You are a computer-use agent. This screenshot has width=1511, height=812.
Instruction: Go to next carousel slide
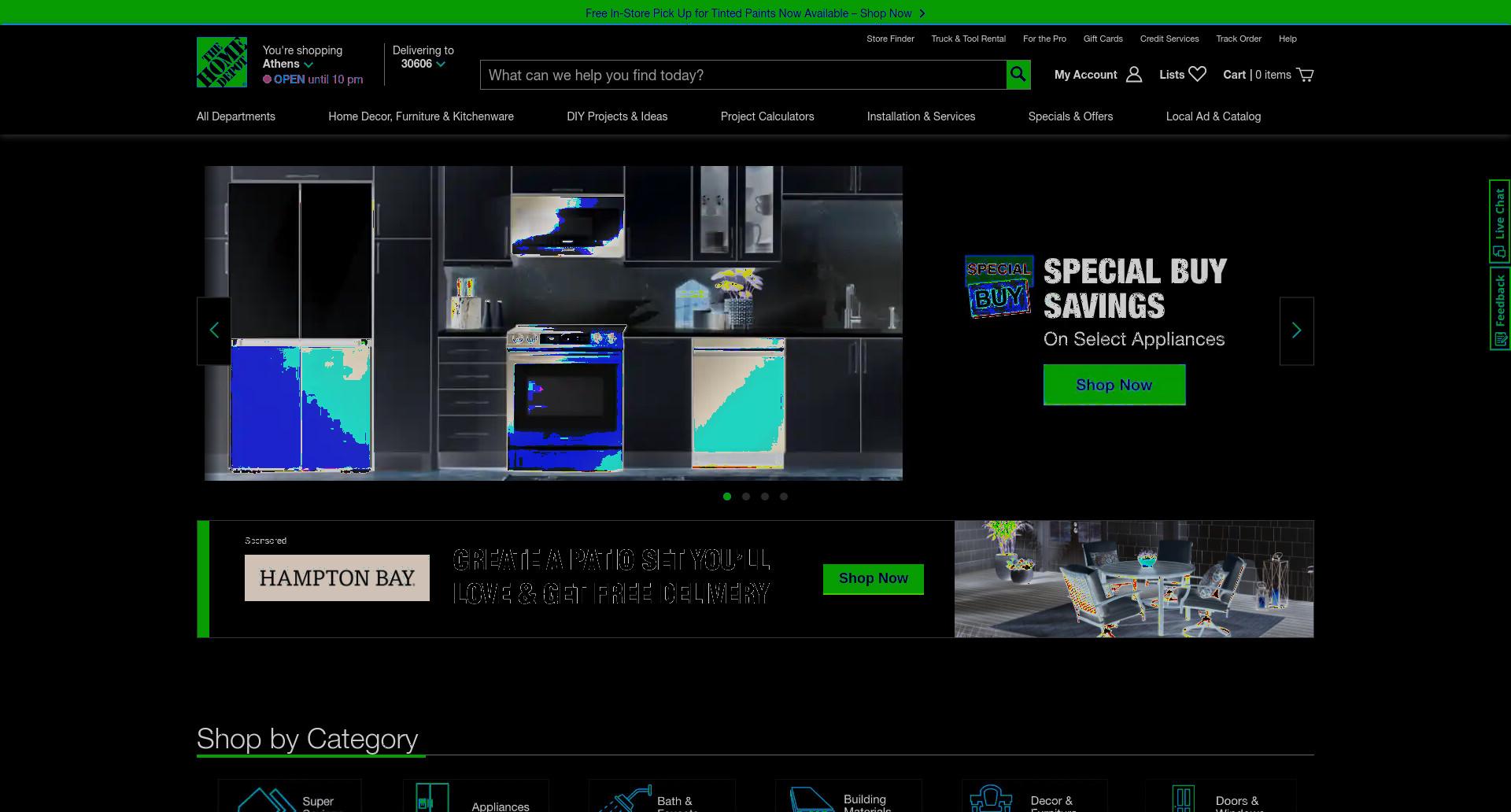click(1296, 330)
